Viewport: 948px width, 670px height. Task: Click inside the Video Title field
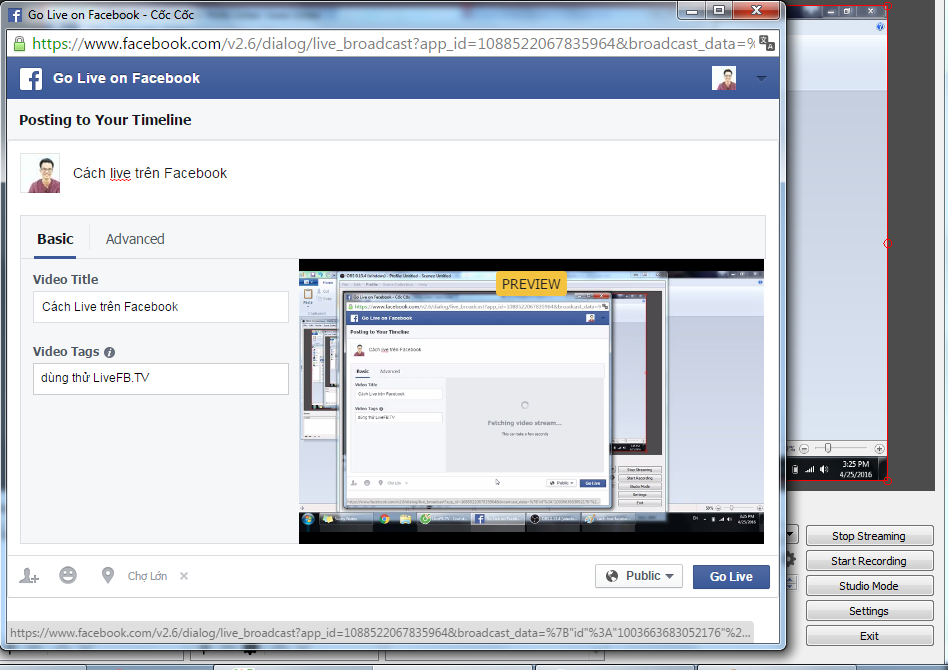click(x=160, y=307)
